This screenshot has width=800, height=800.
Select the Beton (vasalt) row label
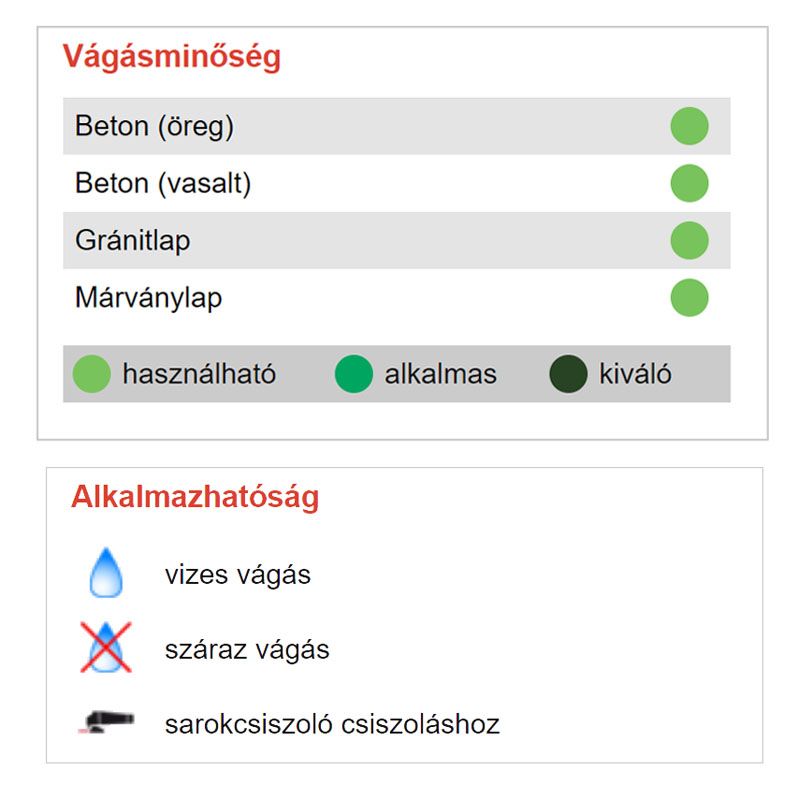tap(163, 184)
